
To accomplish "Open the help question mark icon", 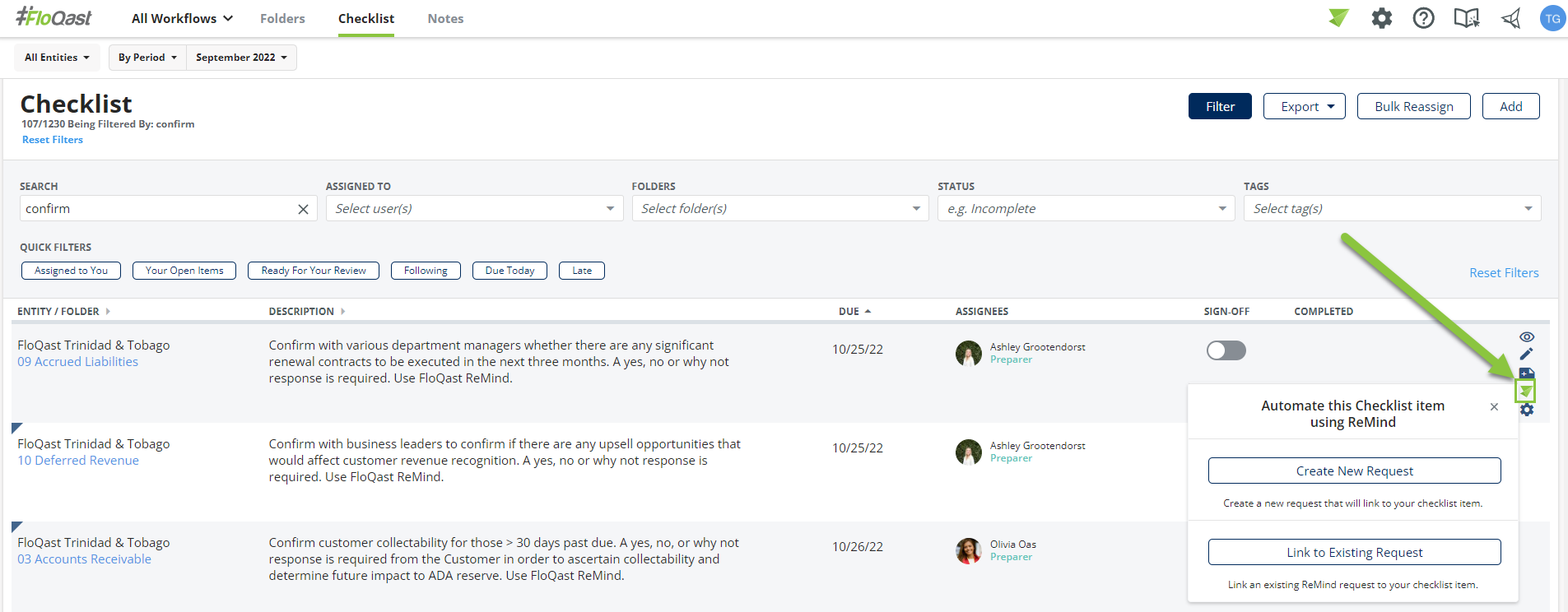I will click(1423, 18).
